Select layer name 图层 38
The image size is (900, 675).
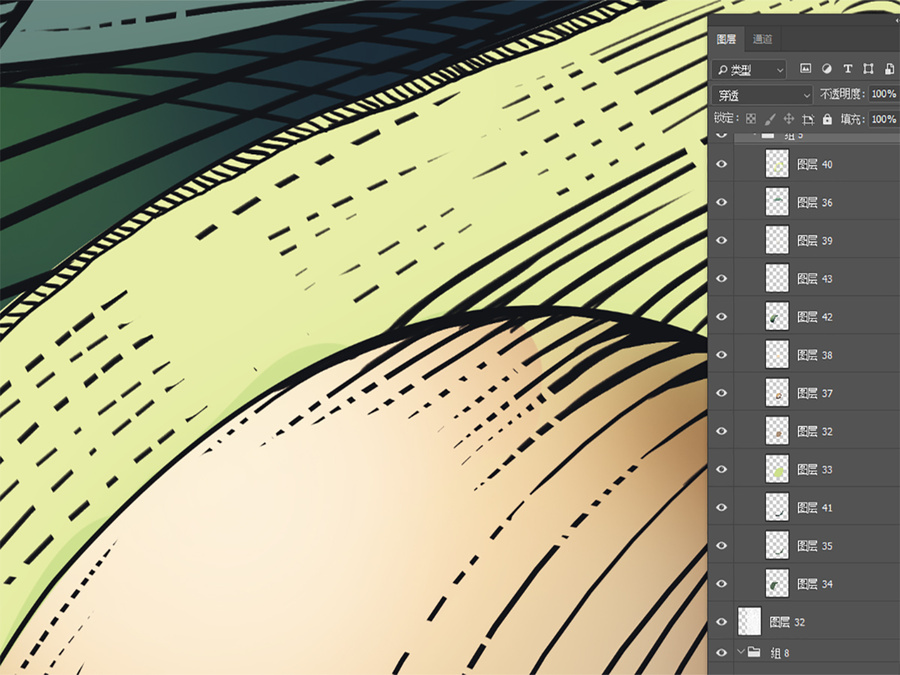pos(814,355)
